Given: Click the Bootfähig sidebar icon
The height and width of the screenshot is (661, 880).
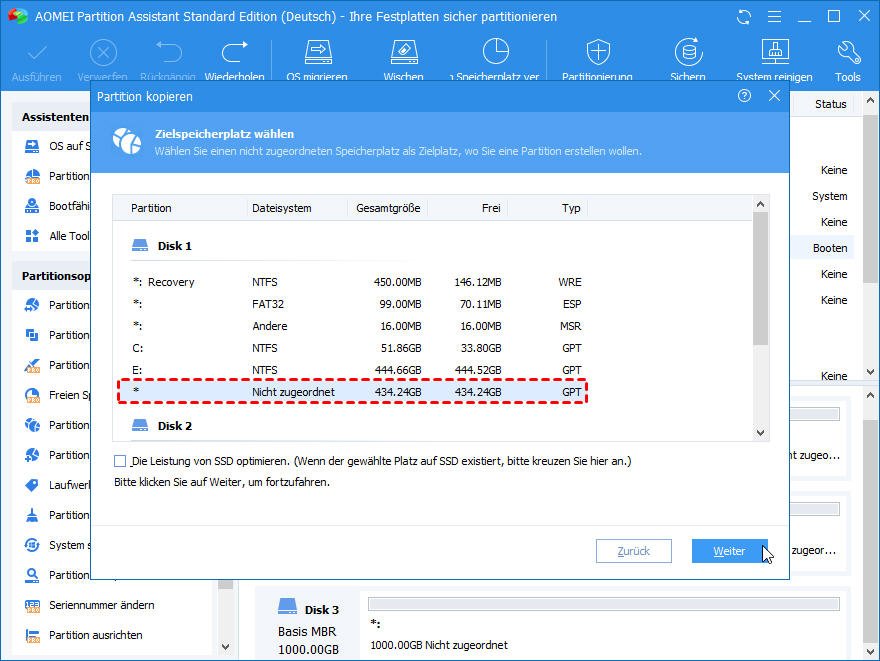Looking at the screenshot, I should point(32,206).
